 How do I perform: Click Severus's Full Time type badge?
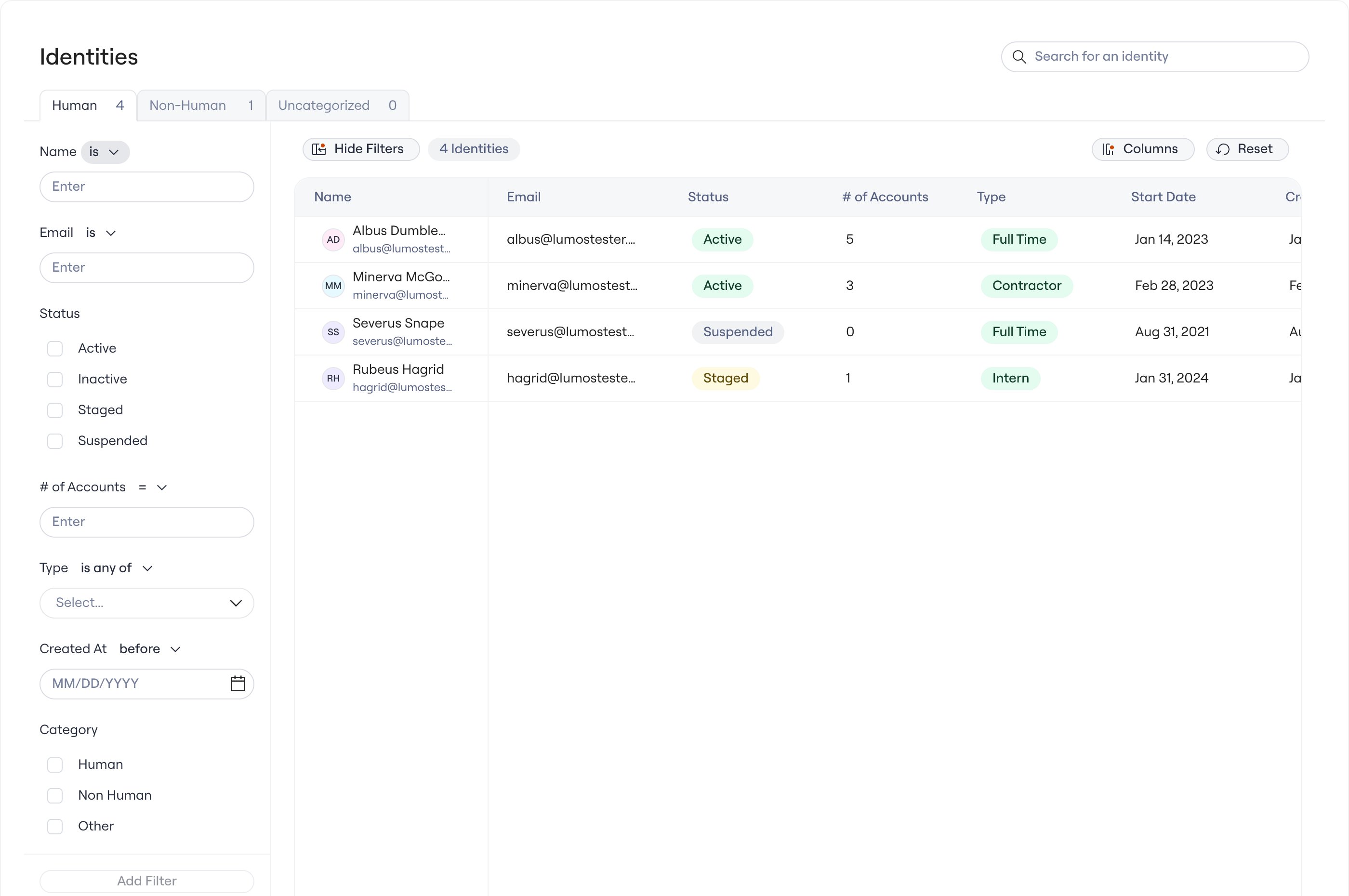[x=1019, y=332]
